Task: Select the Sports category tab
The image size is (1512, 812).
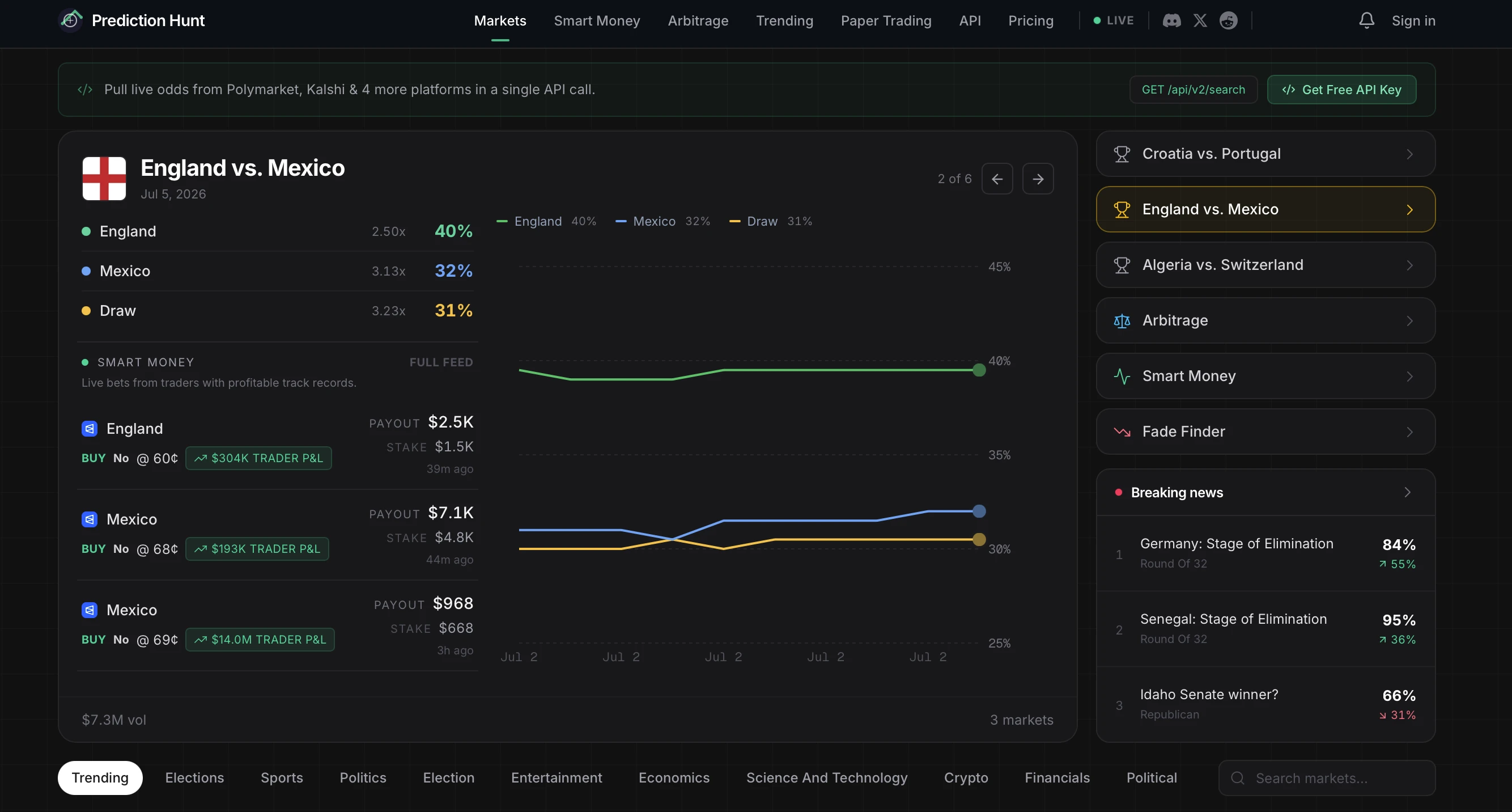Action: pyautogui.click(x=282, y=777)
